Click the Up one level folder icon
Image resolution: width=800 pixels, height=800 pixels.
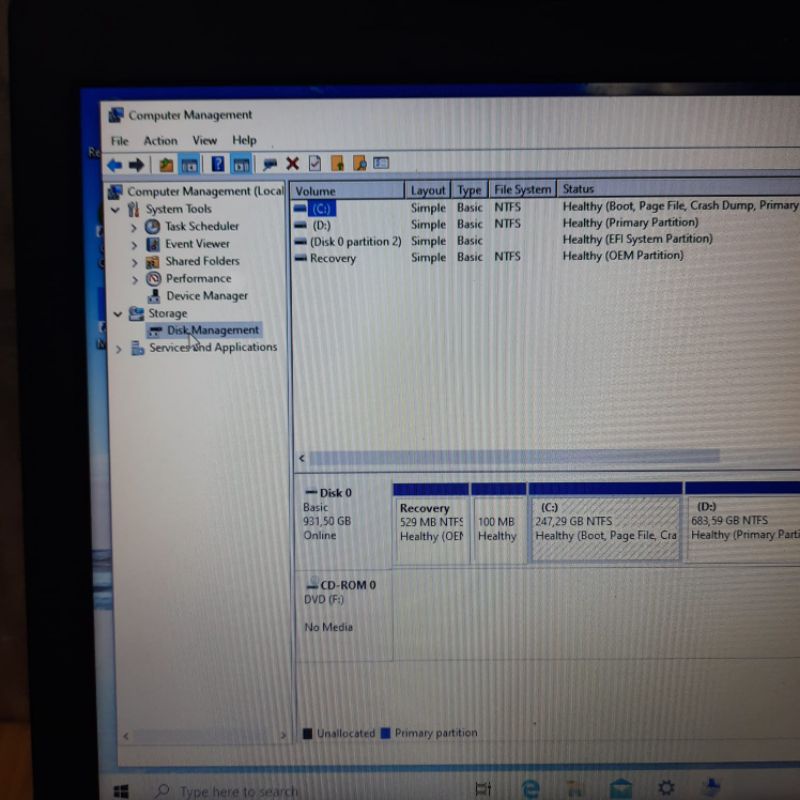[x=165, y=165]
